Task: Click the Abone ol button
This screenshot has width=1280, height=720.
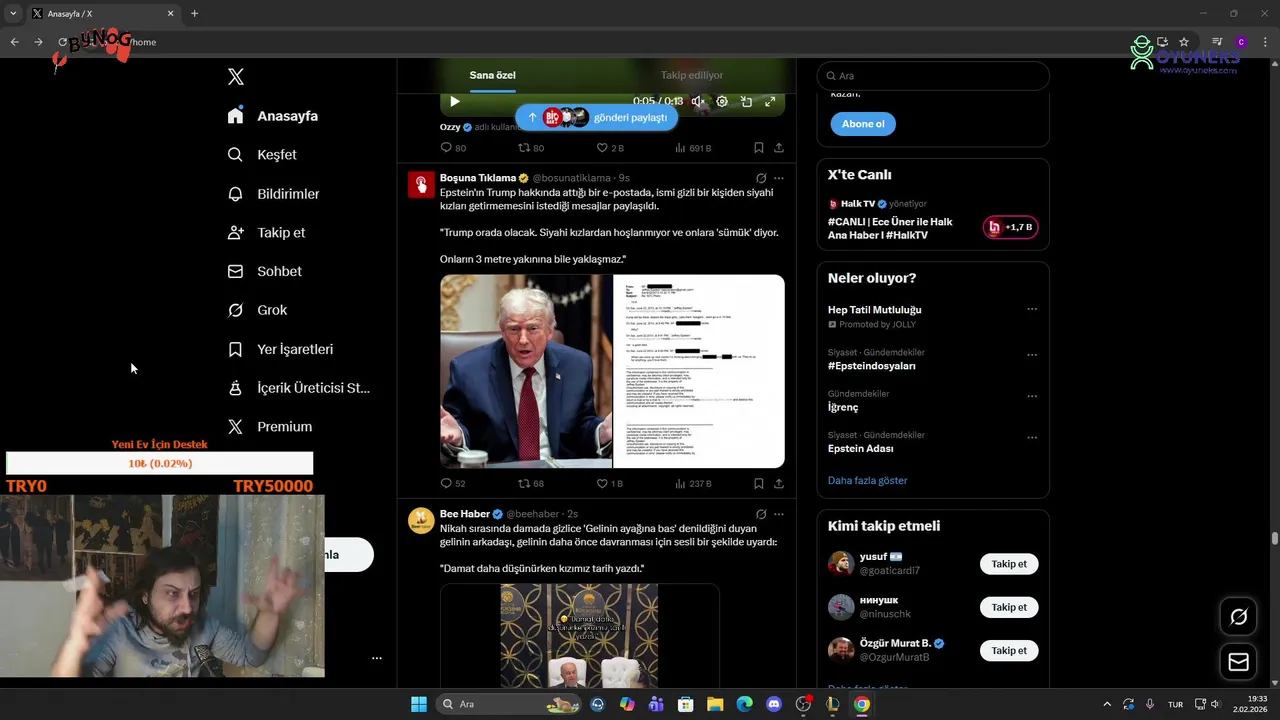Action: coord(863,124)
